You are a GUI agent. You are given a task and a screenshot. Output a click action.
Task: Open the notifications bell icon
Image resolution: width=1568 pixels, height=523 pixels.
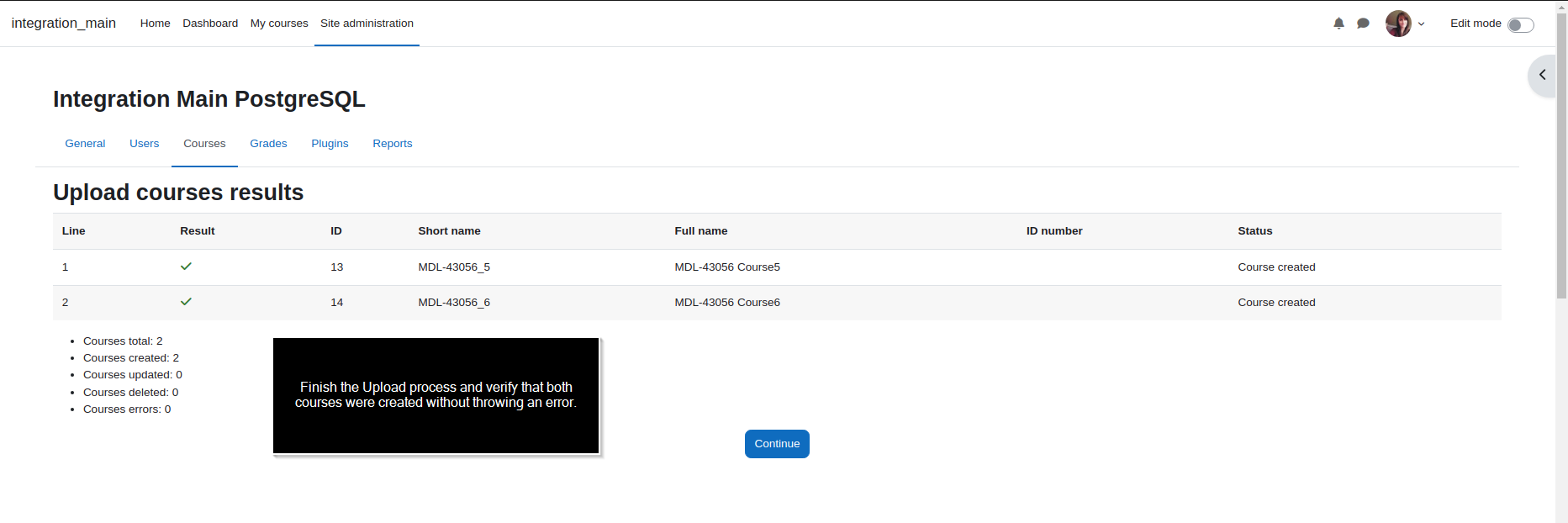tap(1338, 24)
